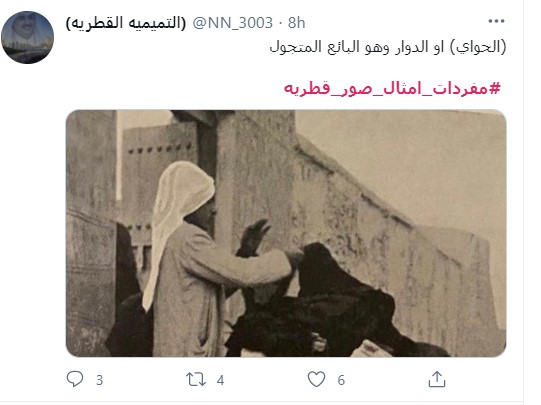Visit the @NN_3003 handle link
541x405 pixels.
pyautogui.click(x=233, y=23)
